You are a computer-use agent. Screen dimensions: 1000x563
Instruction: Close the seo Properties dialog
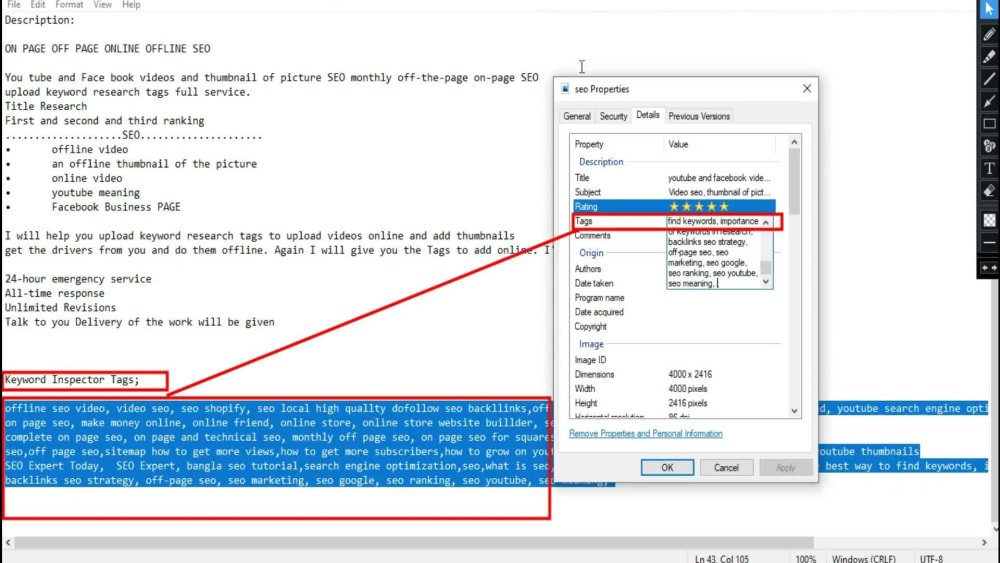[x=807, y=89]
